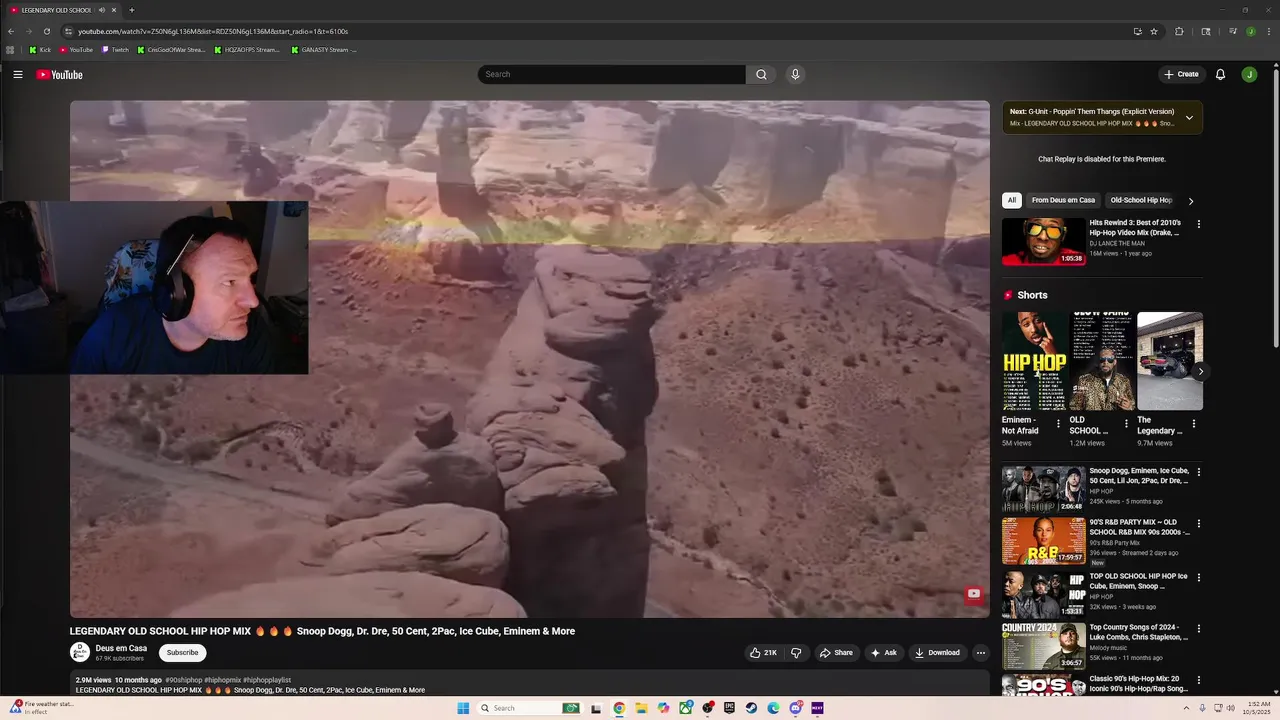The image size is (1280, 720).
Task: Open Steam from the taskbar
Action: tap(751, 708)
